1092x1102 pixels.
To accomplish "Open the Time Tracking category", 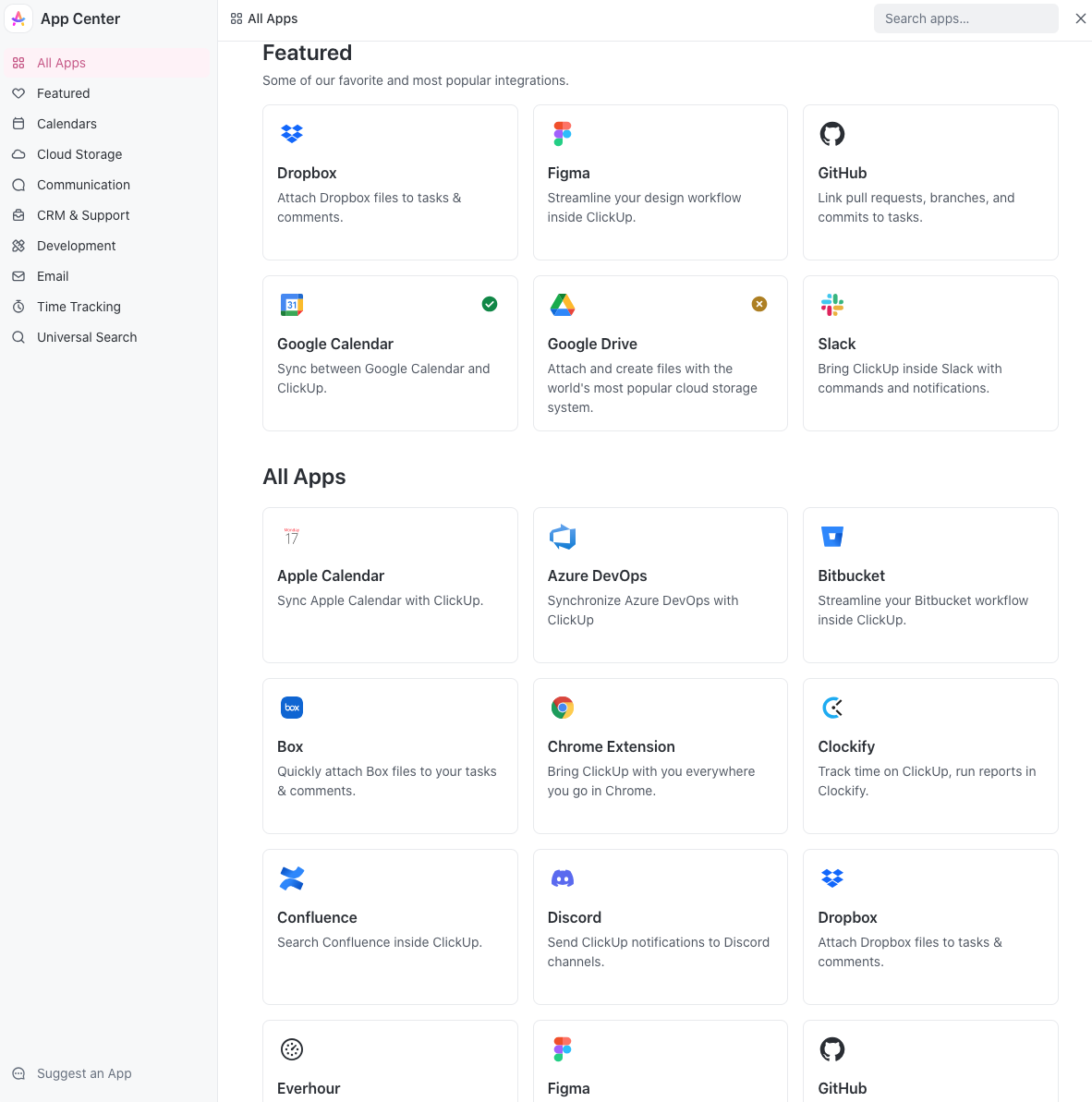I will 107,307.
